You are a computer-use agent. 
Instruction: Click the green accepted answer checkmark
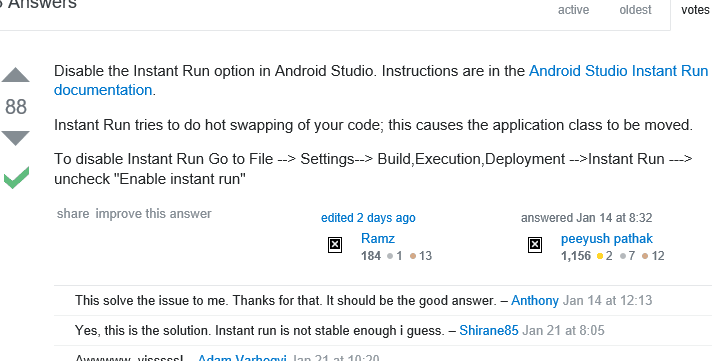coord(16,178)
